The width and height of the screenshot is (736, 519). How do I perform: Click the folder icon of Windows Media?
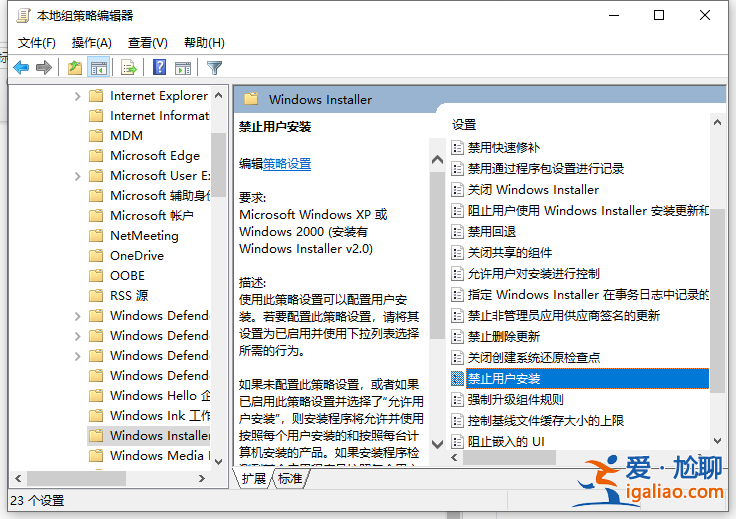(x=96, y=456)
